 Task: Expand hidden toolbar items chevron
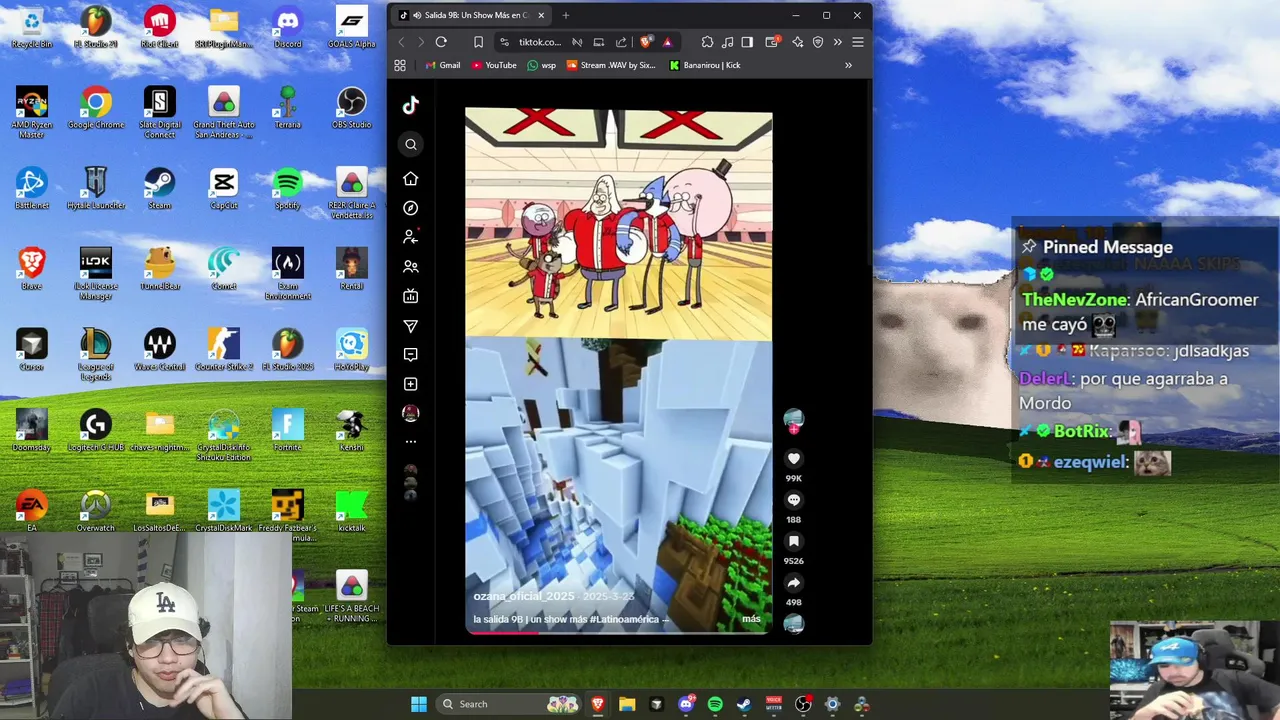click(x=838, y=42)
